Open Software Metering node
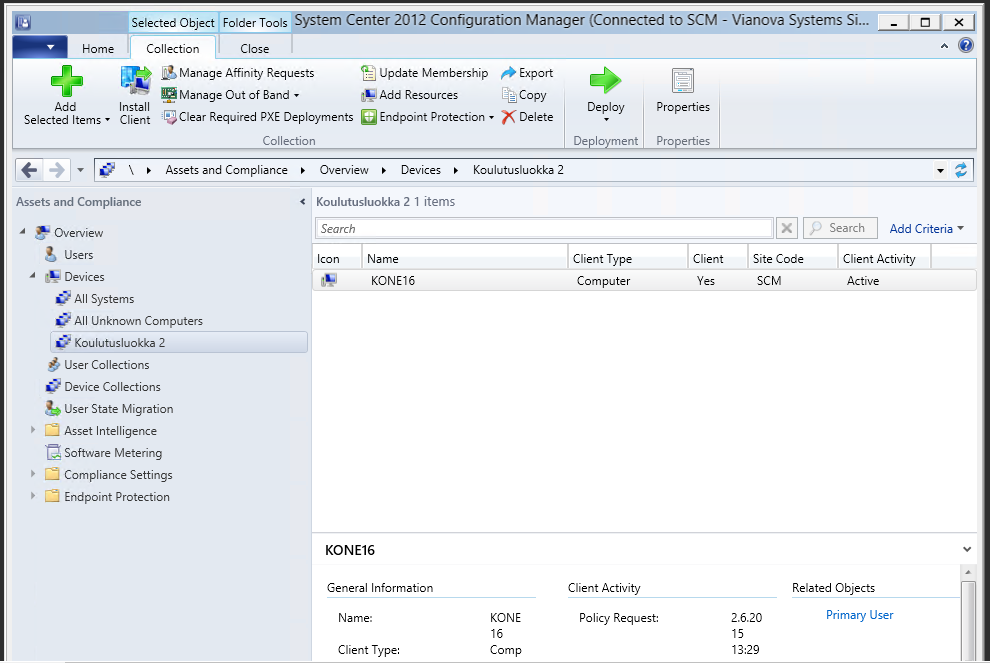Image resolution: width=990 pixels, height=663 pixels. tap(113, 453)
